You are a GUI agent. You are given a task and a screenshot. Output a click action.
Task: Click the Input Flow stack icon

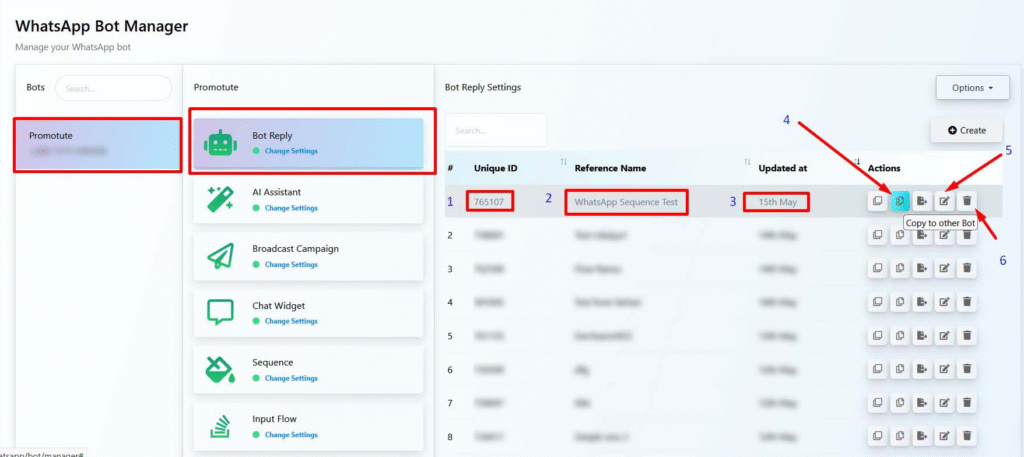[x=220, y=426]
